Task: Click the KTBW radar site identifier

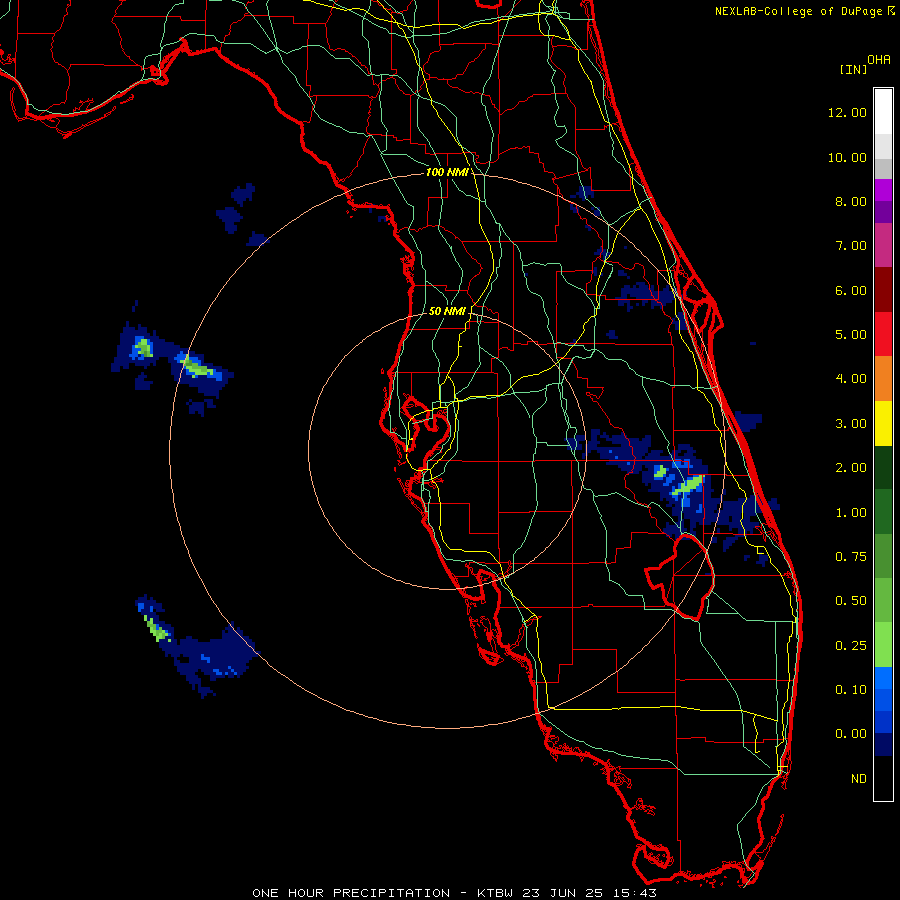Action: tap(495, 893)
